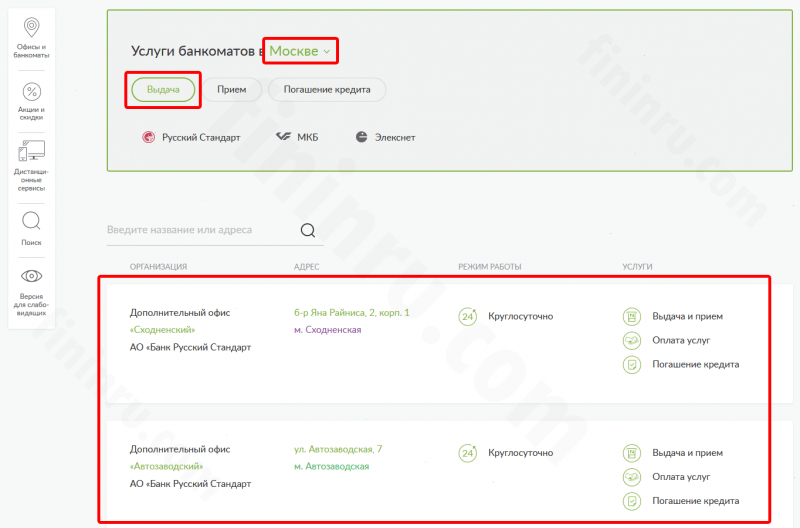The width and height of the screenshot is (800, 528).
Task: Click the Акции и скидки sidebar label
Action: pyautogui.click(x=31, y=113)
